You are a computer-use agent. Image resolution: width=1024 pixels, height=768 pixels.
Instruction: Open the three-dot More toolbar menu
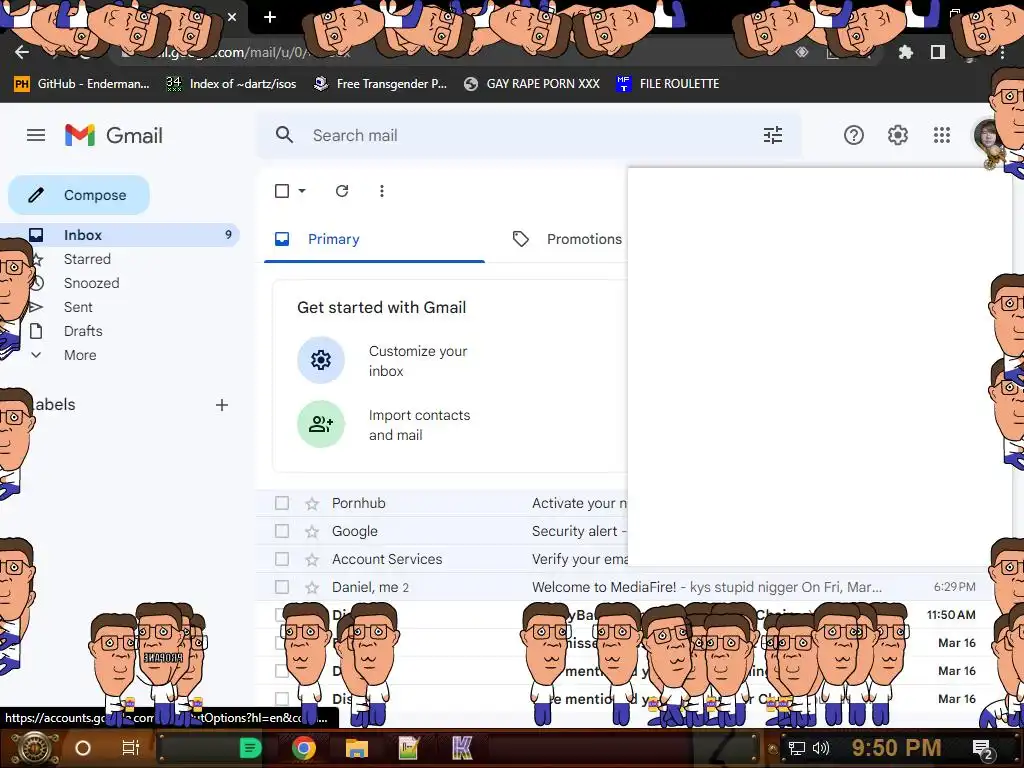382,191
